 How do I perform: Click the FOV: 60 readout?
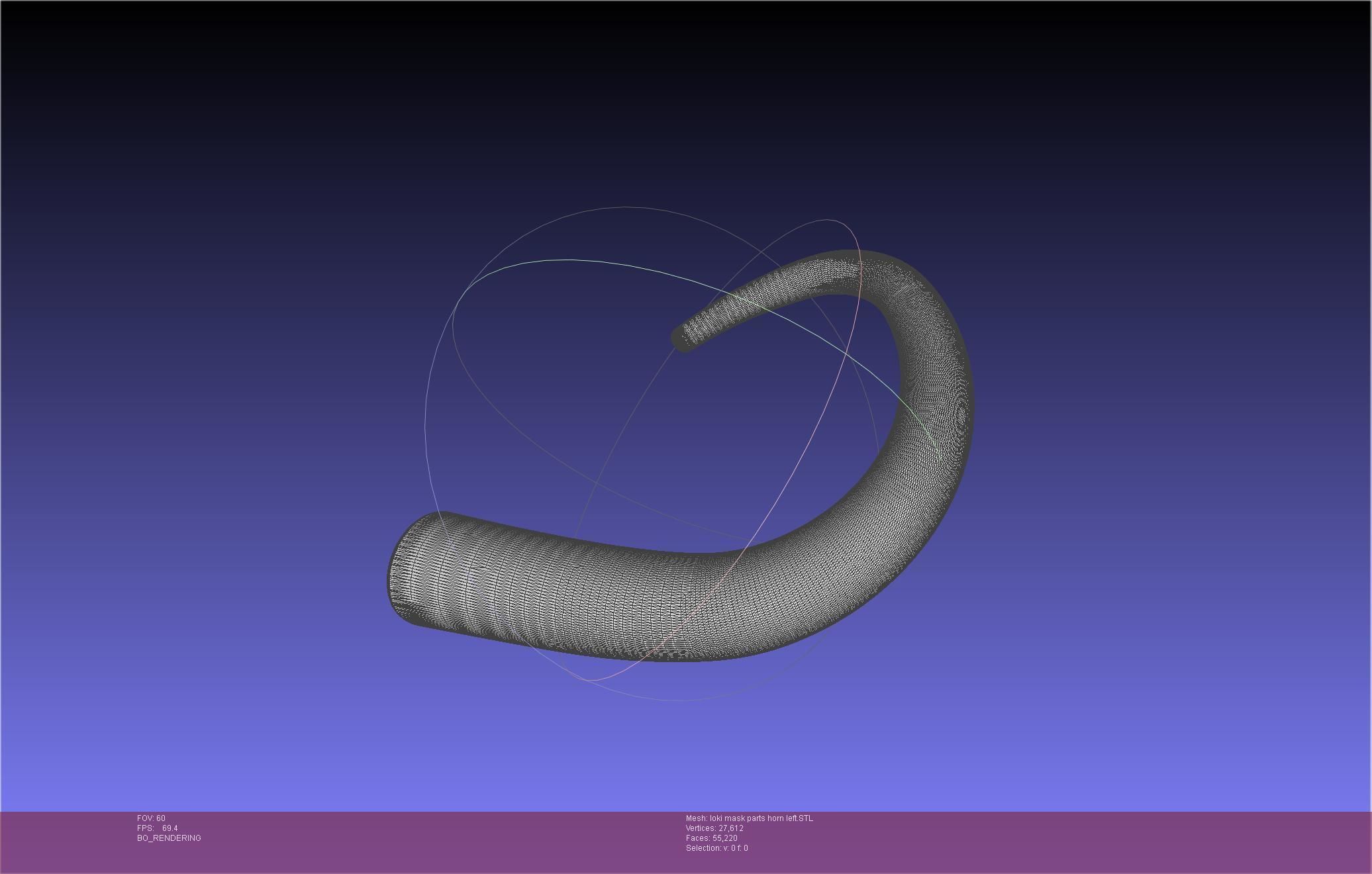pos(151,818)
